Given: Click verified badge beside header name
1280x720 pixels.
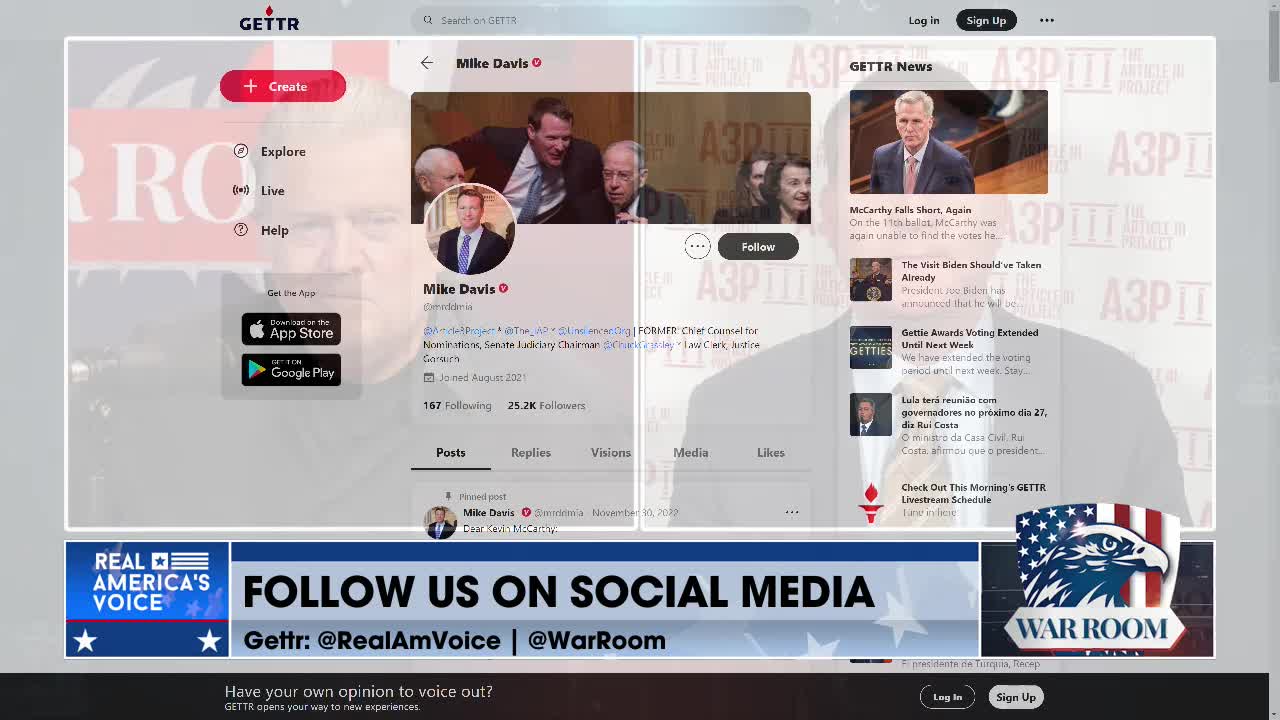Looking at the screenshot, I should 537,63.
